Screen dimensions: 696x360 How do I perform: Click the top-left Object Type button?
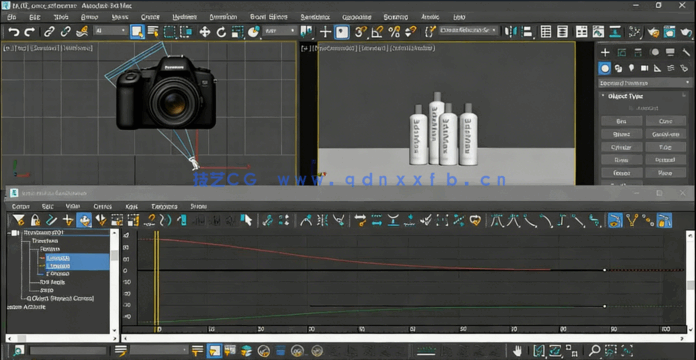(x=621, y=121)
